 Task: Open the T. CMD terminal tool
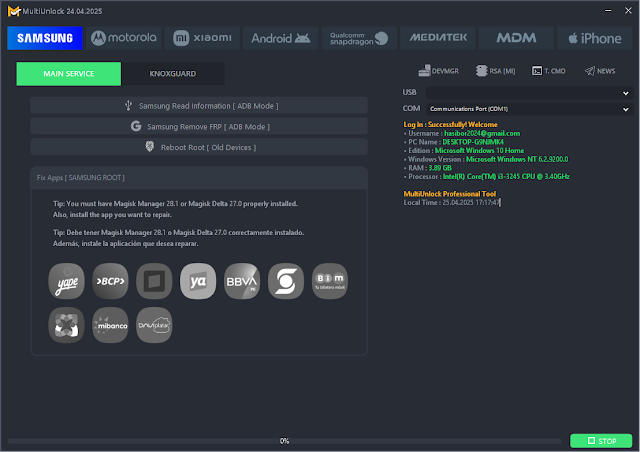tap(549, 71)
